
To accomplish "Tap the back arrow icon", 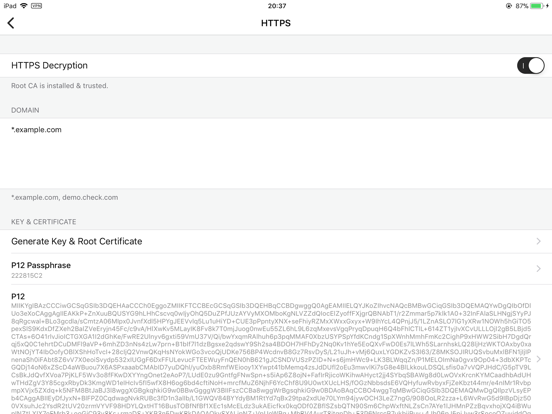I will (11, 23).
